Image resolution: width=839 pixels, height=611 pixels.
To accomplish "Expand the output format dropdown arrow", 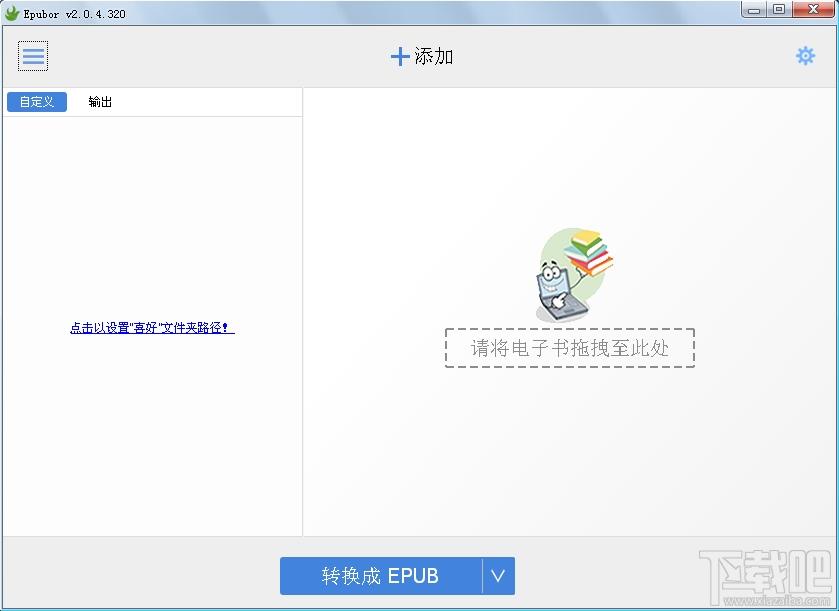I will (498, 576).
